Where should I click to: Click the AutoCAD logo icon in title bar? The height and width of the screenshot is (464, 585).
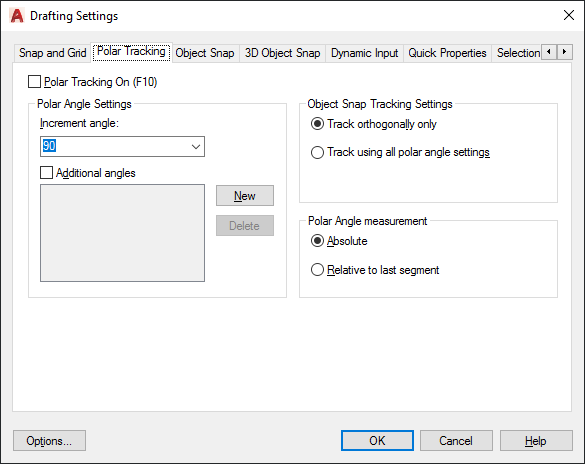17,16
